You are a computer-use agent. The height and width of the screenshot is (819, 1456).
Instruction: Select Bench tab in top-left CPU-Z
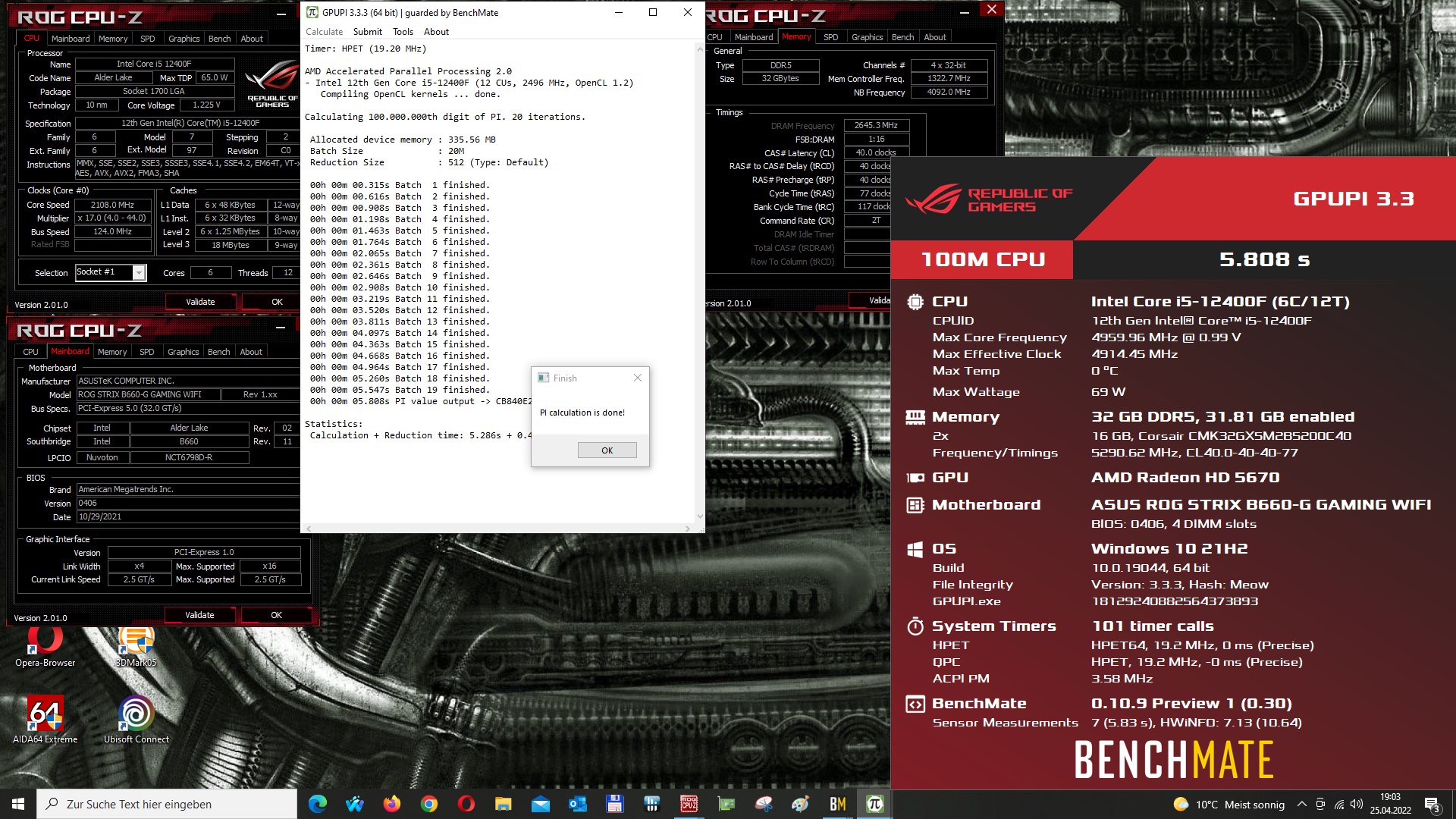click(219, 39)
